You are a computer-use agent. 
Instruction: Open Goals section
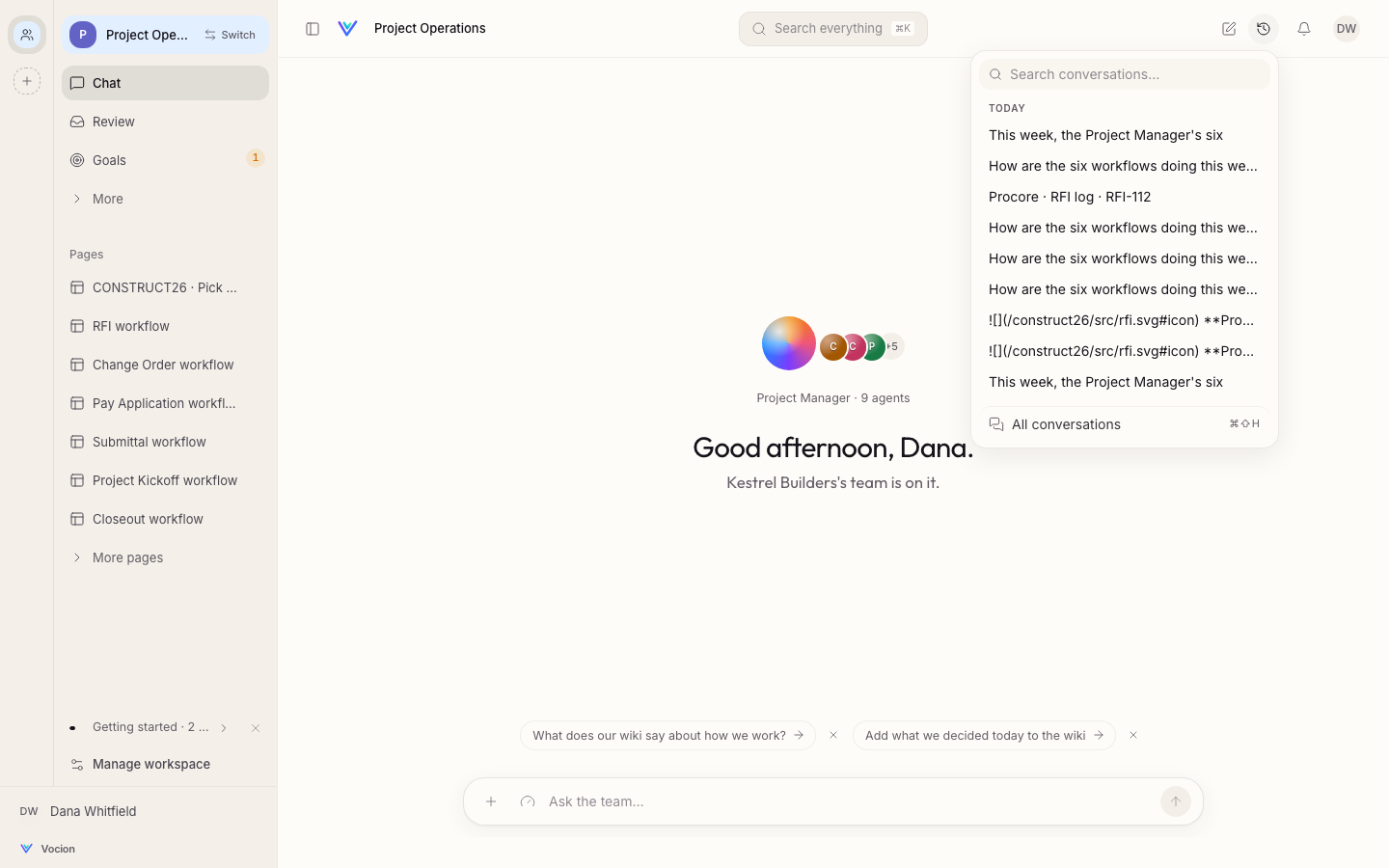click(165, 160)
